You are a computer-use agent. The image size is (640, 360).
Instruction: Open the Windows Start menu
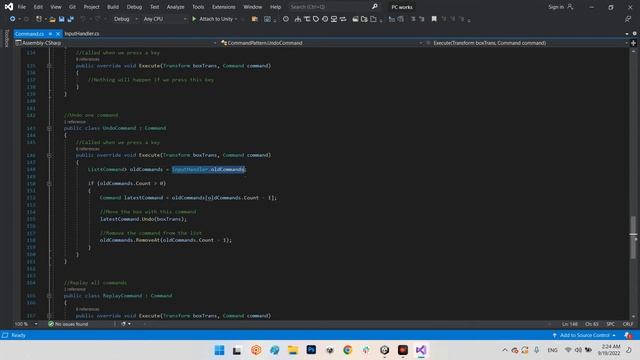tap(219, 350)
